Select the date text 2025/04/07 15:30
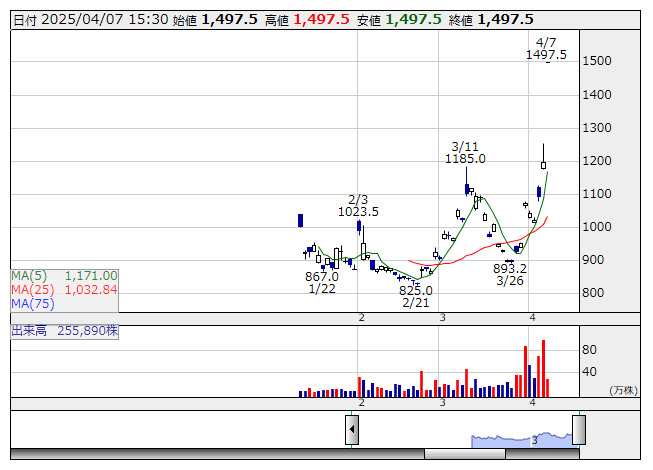The width and height of the screenshot is (653, 470). pyautogui.click(x=105, y=20)
